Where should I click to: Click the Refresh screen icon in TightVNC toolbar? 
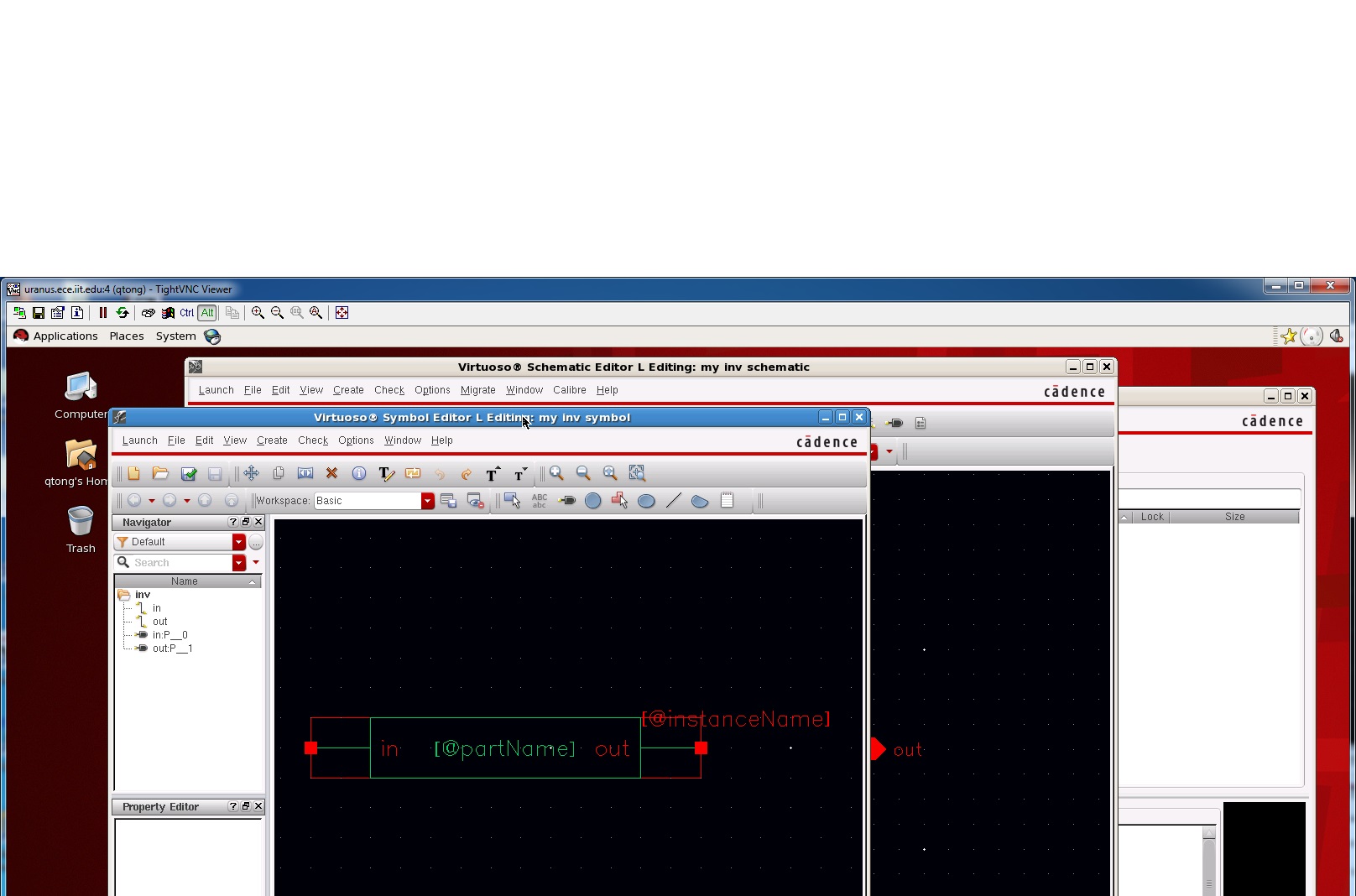[123, 313]
